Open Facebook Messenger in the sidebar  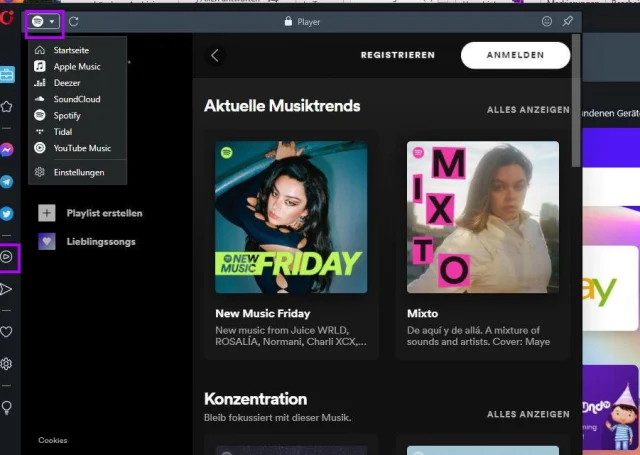pyautogui.click(x=7, y=150)
